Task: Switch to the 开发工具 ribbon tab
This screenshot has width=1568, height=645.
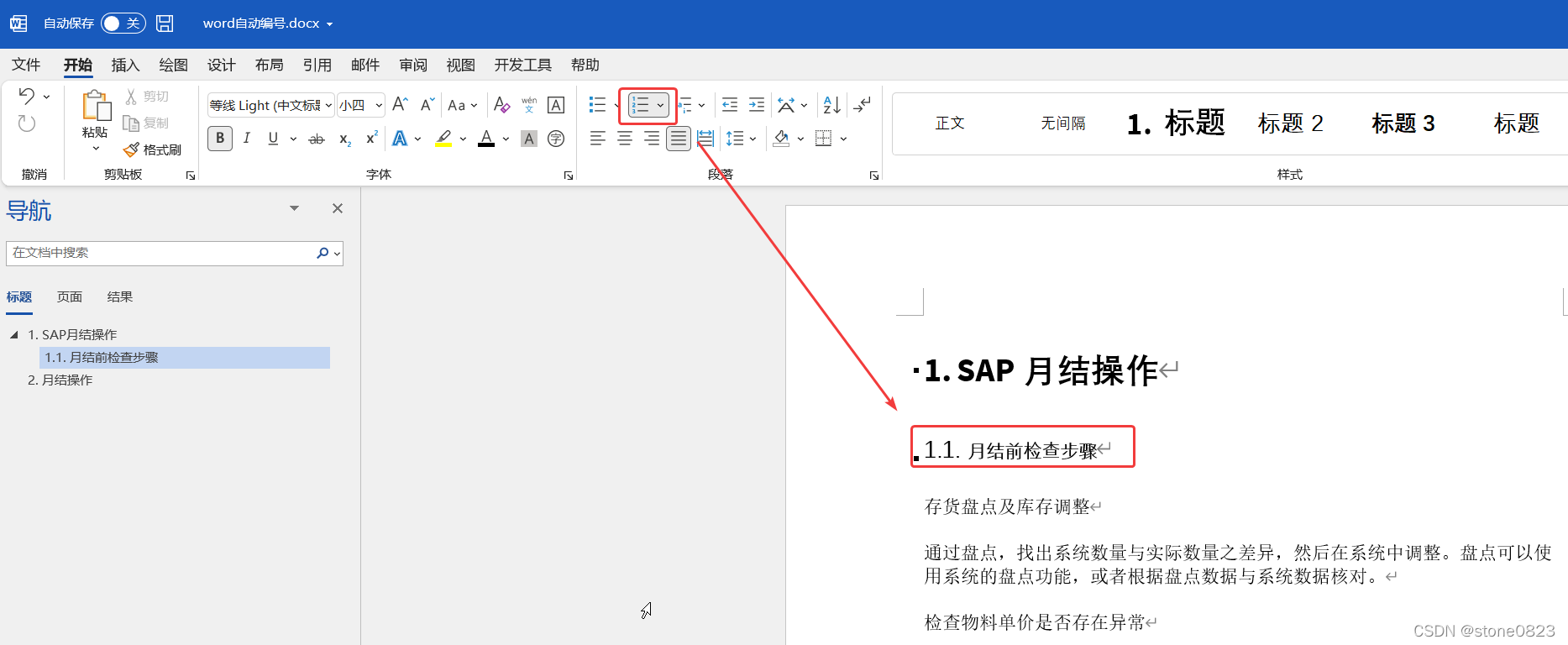Action: (523, 65)
